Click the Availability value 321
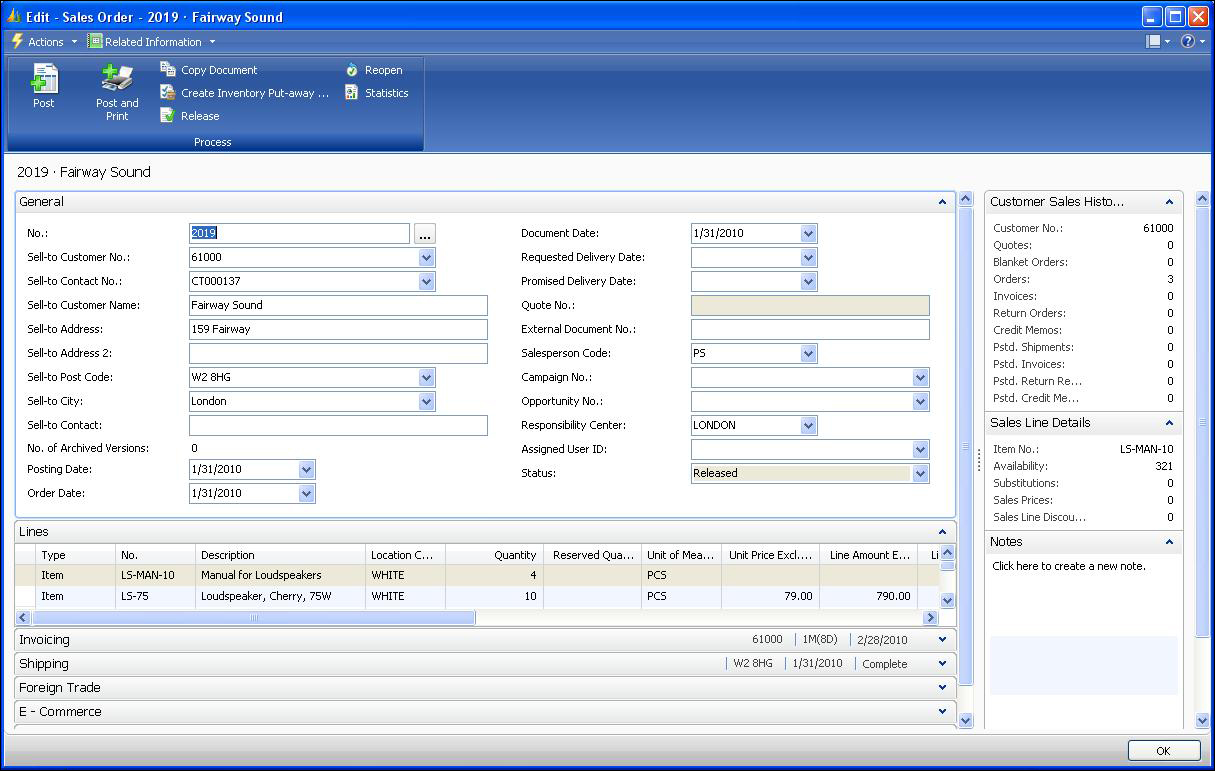The image size is (1215, 771). (x=1164, y=466)
